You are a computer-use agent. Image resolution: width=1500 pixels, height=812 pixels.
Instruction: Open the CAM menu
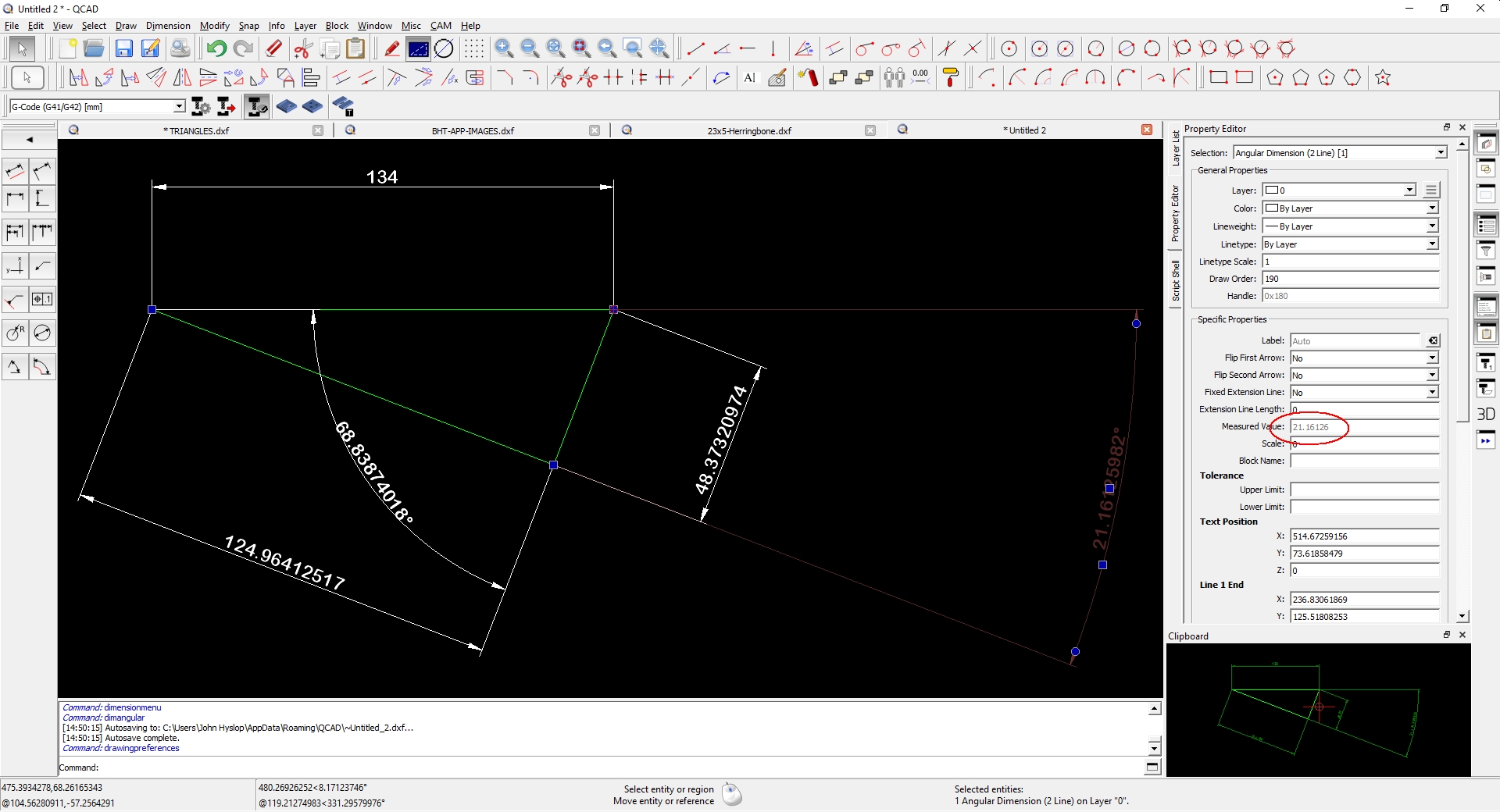point(441,26)
